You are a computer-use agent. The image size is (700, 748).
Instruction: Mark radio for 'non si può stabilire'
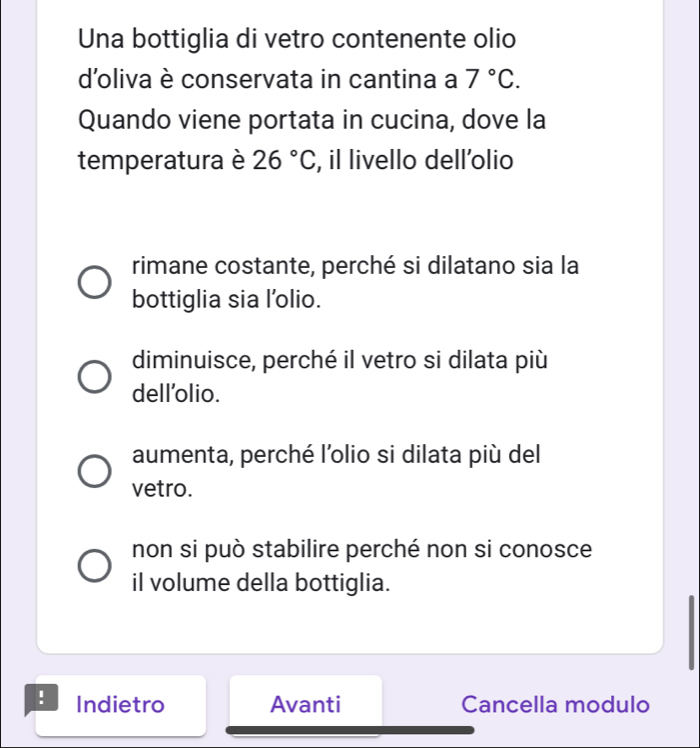click(x=96, y=565)
